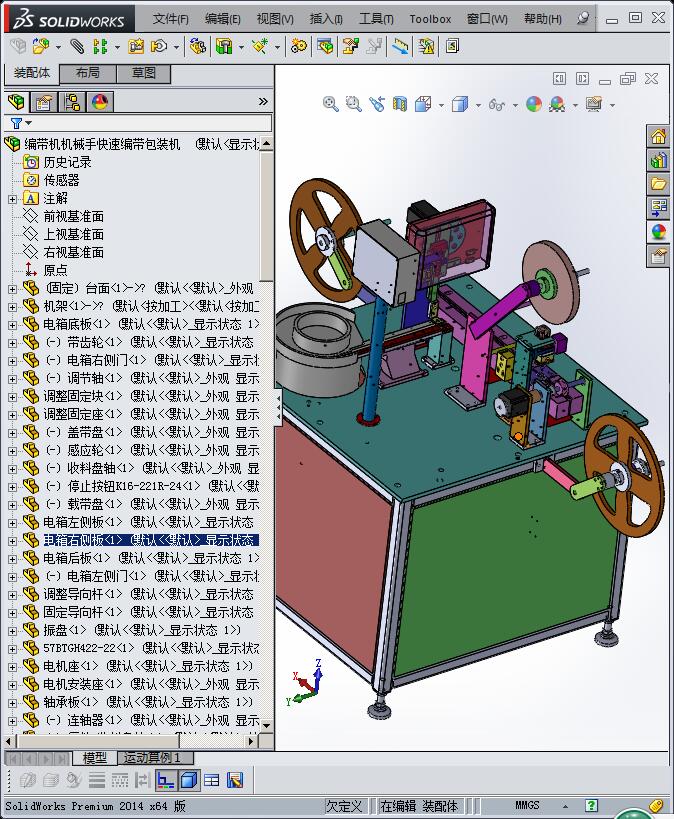Toggle the Shaded With Edges display button
Screen dimensions: 674x819
pos(189,780)
